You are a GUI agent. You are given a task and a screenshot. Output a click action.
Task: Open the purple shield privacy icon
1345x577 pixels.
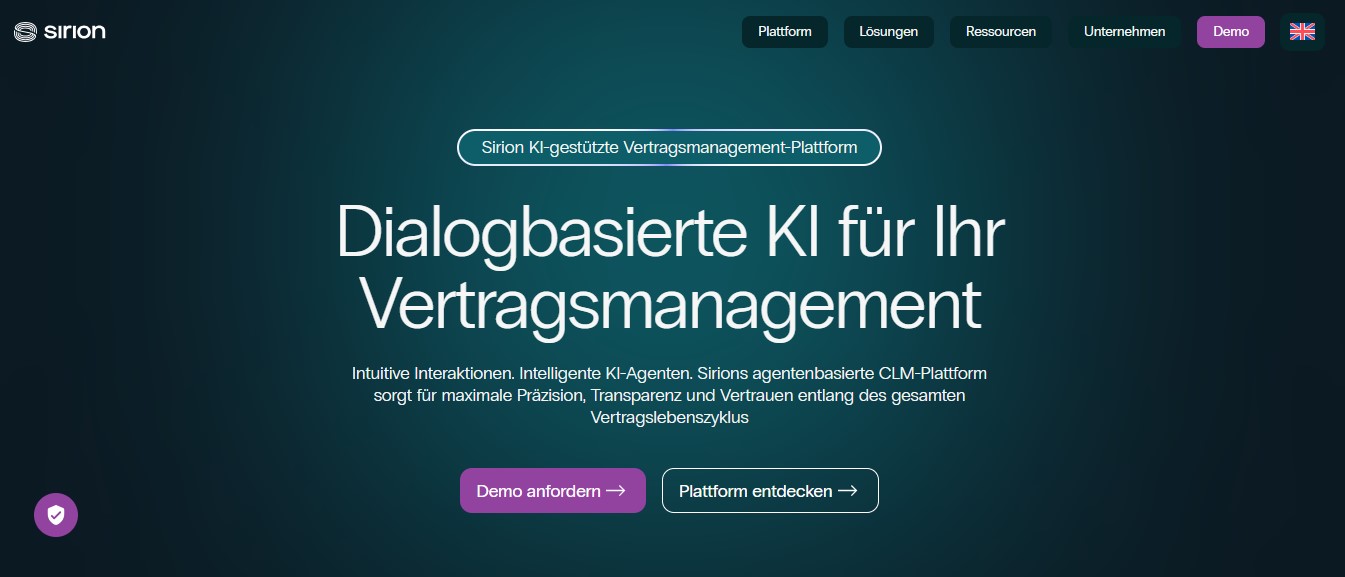56,515
